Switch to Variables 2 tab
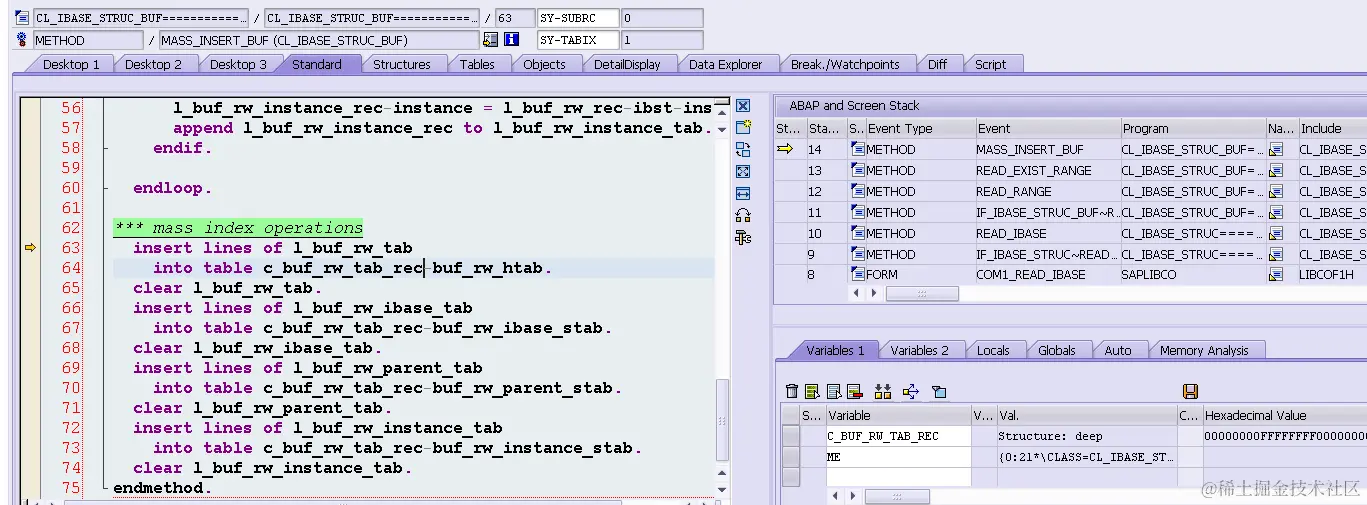Viewport: 1367px width, 505px height. click(919, 350)
